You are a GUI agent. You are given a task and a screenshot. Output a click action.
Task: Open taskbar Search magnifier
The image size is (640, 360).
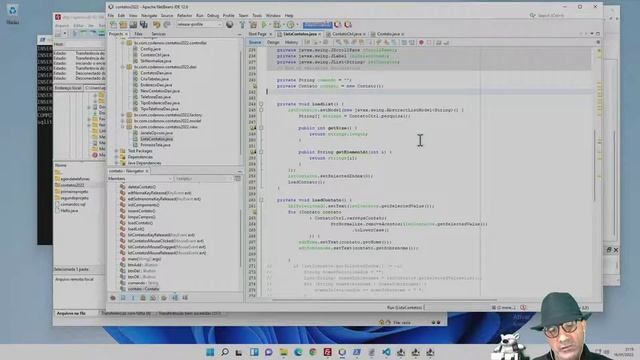click(225, 352)
